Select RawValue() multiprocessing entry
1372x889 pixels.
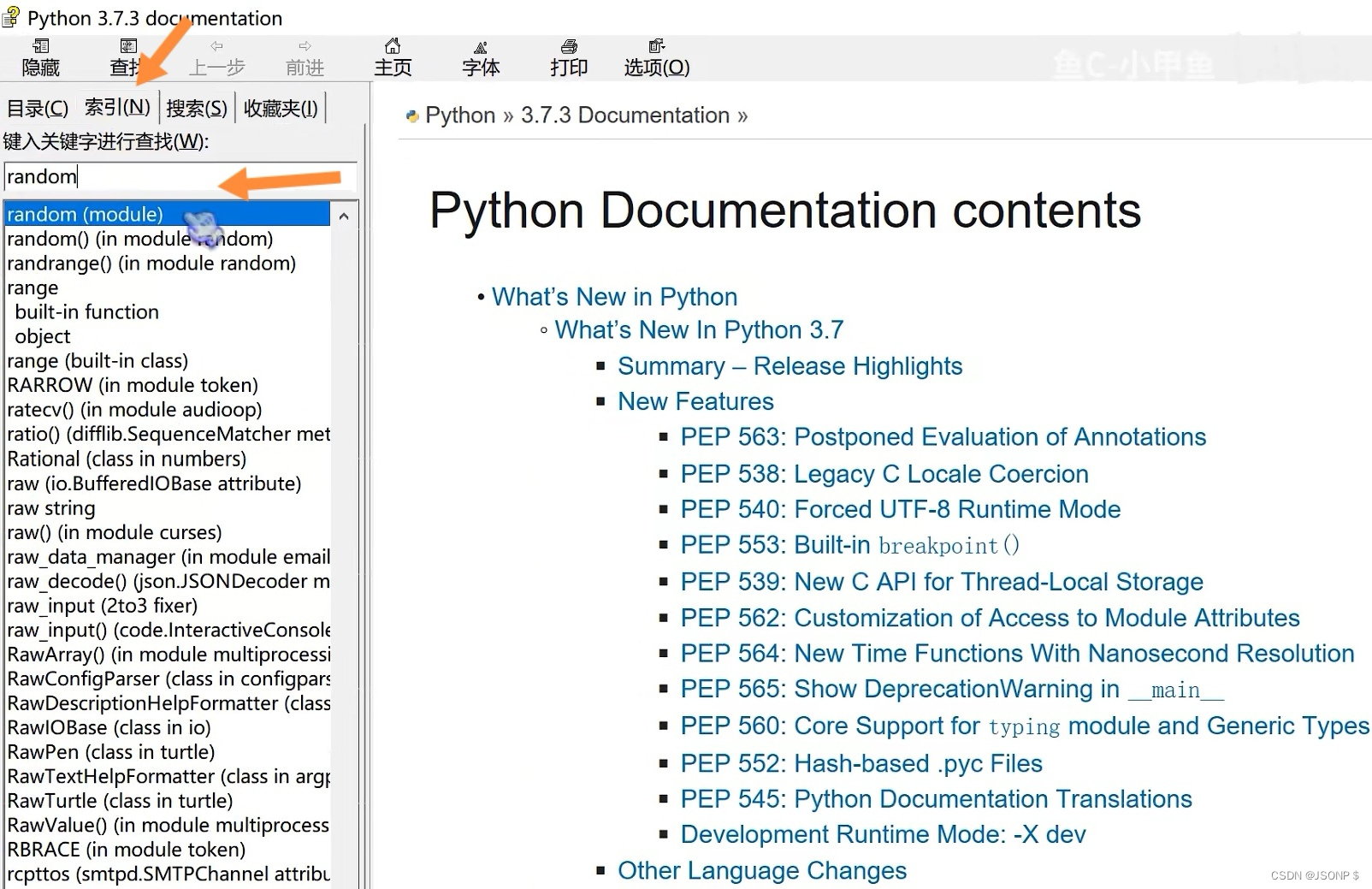point(169,825)
